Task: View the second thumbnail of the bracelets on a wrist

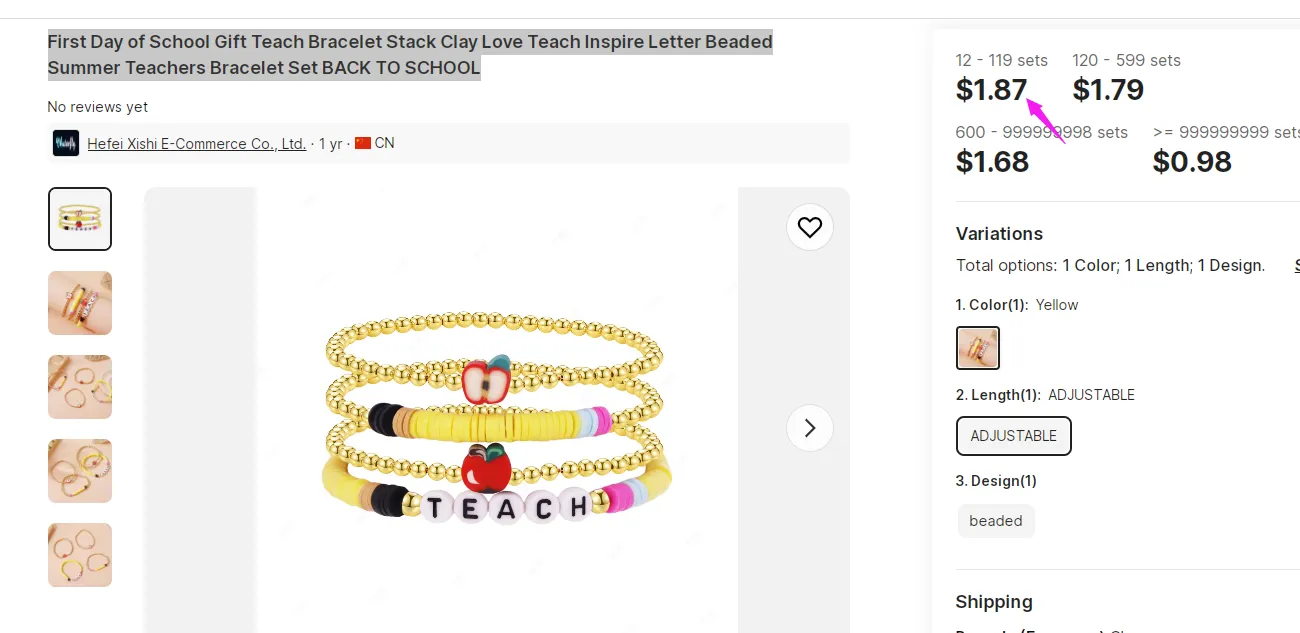Action: pyautogui.click(x=80, y=303)
